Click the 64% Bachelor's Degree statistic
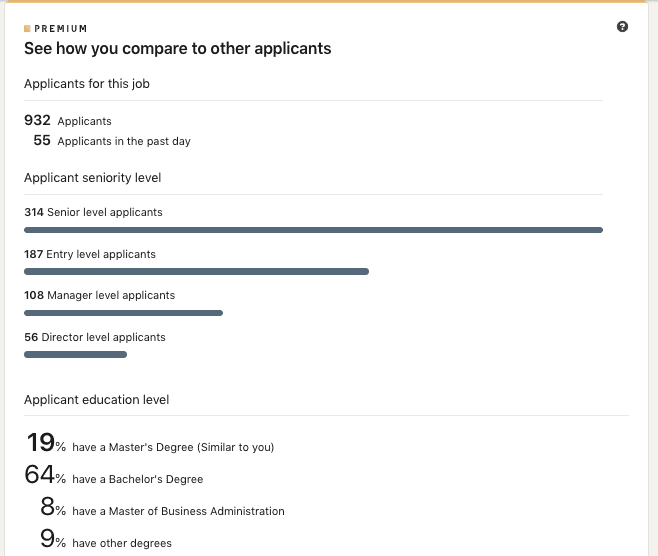Screen dimensions: 658x556 click(x=114, y=478)
